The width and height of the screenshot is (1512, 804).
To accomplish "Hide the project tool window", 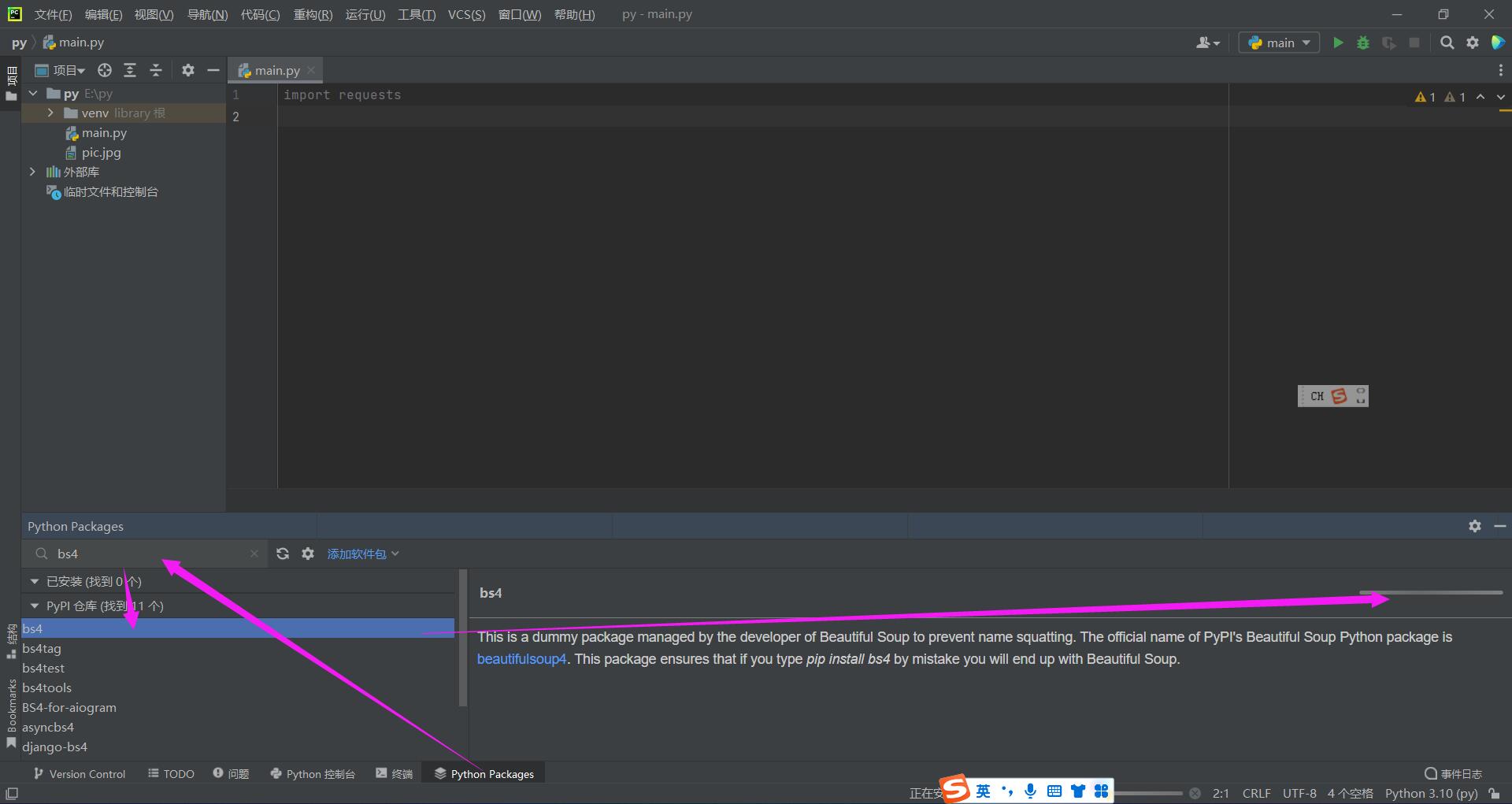I will (213, 70).
